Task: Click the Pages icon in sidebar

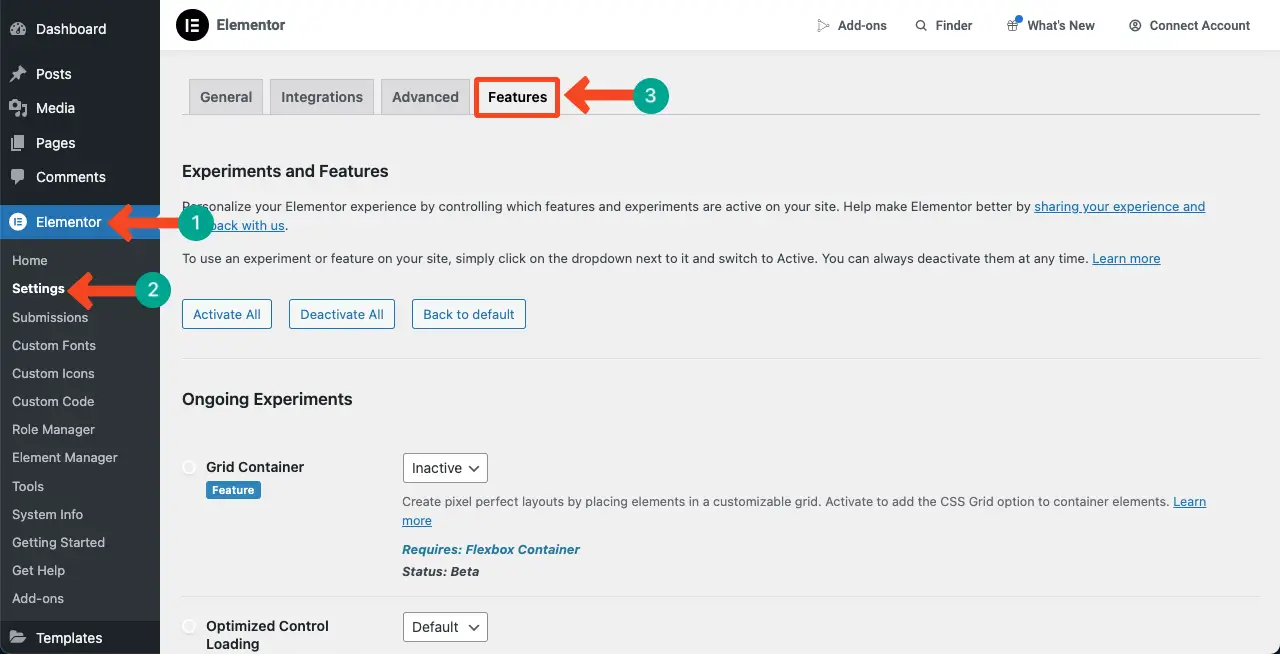Action: (x=18, y=143)
